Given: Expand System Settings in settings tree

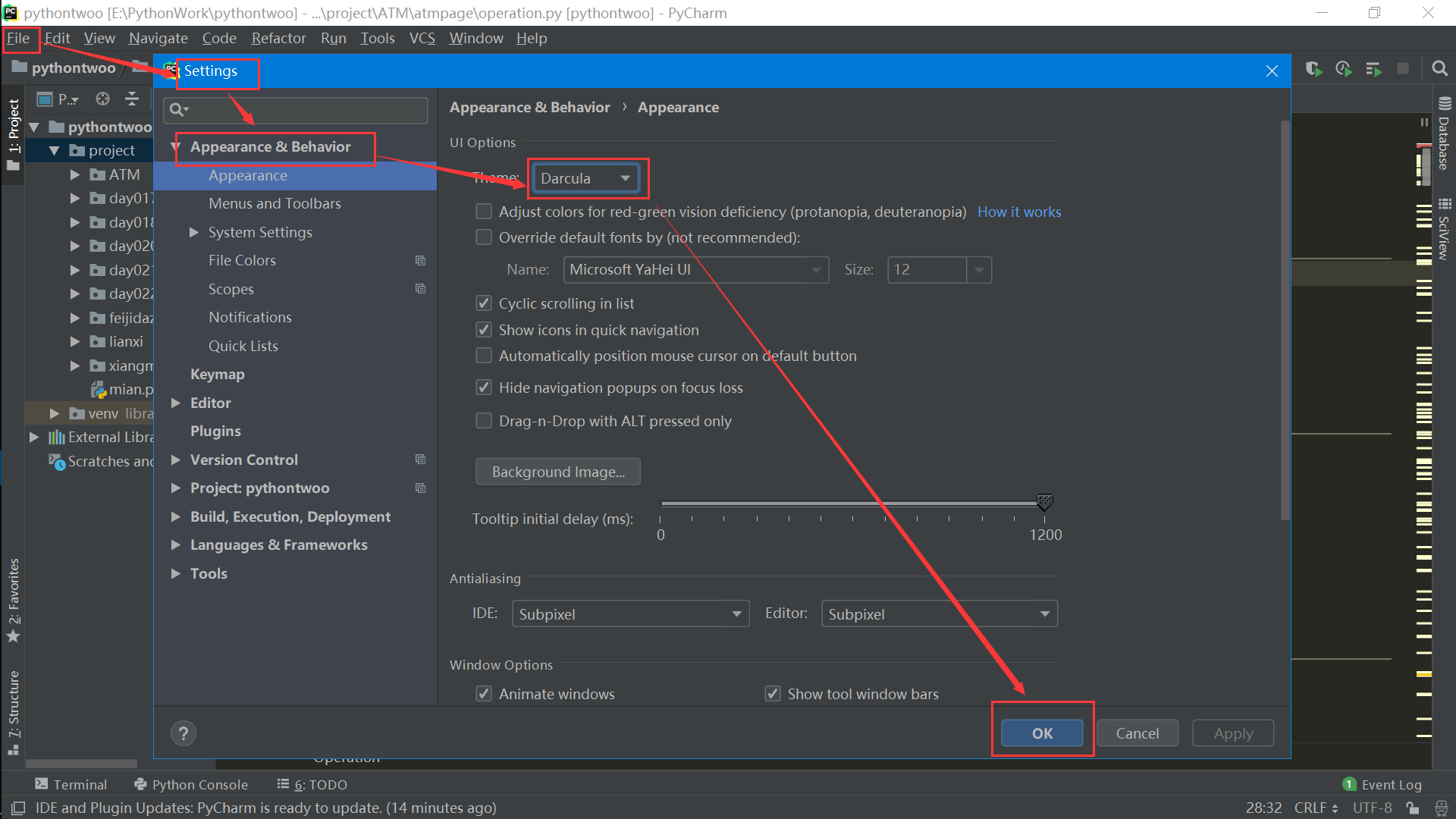Looking at the screenshot, I should click(x=194, y=232).
